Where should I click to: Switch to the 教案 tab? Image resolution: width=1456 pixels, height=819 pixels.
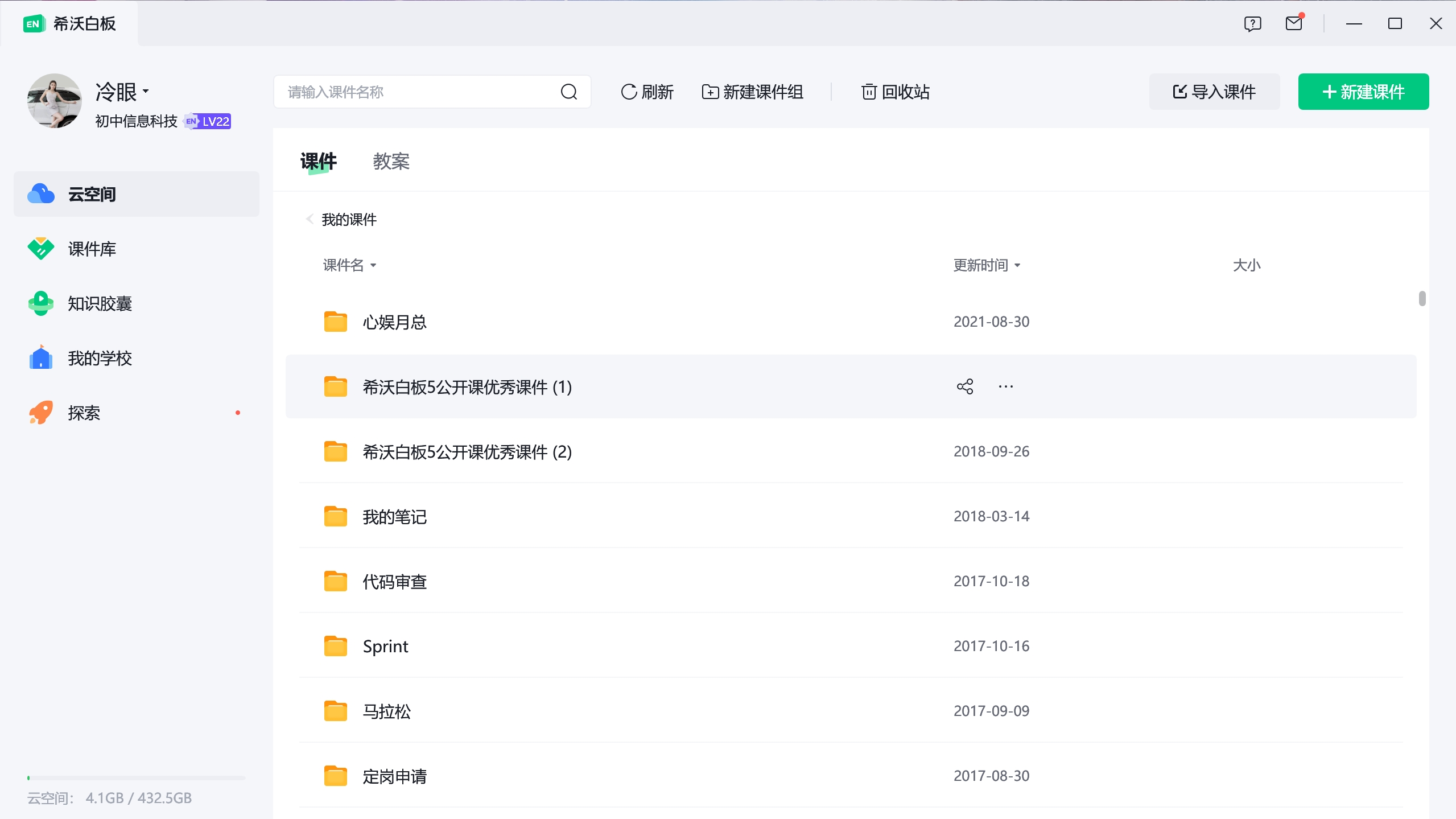pos(391,162)
